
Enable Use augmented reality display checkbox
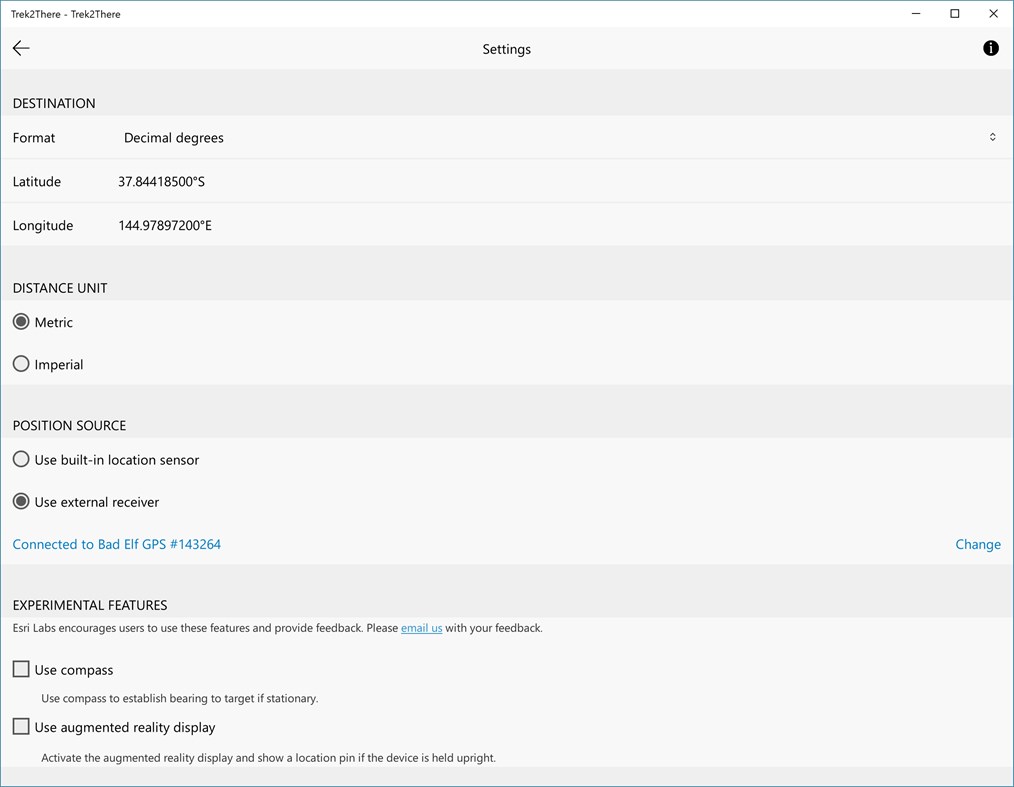pos(21,727)
